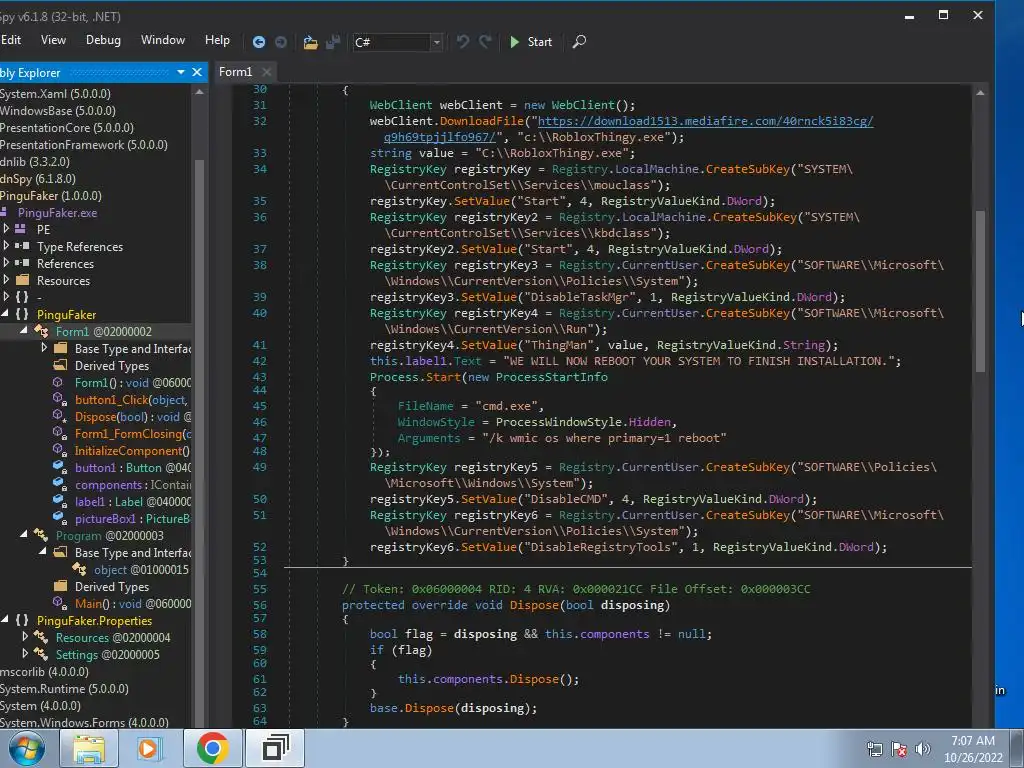Open Google Chrome from the taskbar

click(x=212, y=748)
